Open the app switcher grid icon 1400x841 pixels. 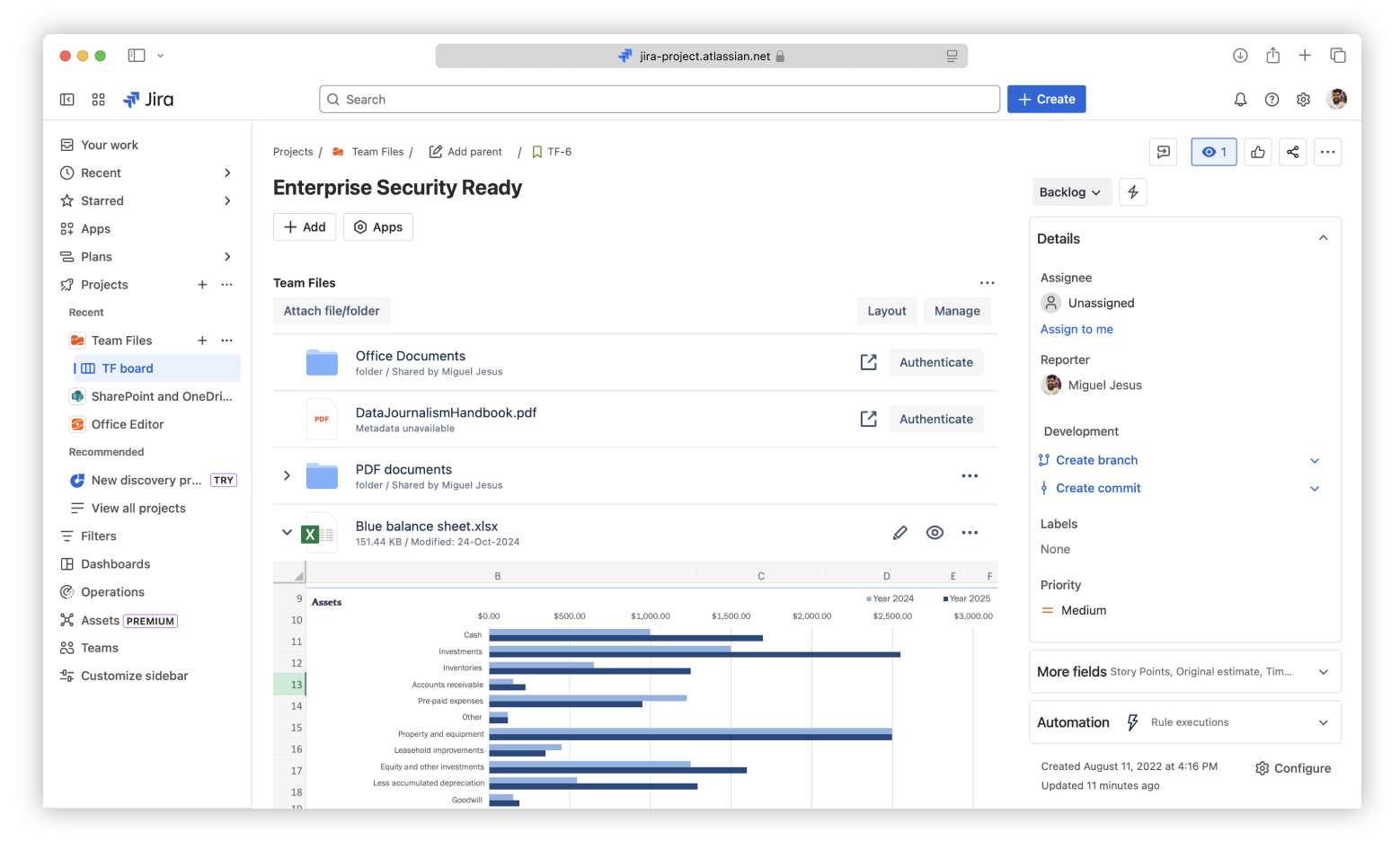(x=99, y=100)
